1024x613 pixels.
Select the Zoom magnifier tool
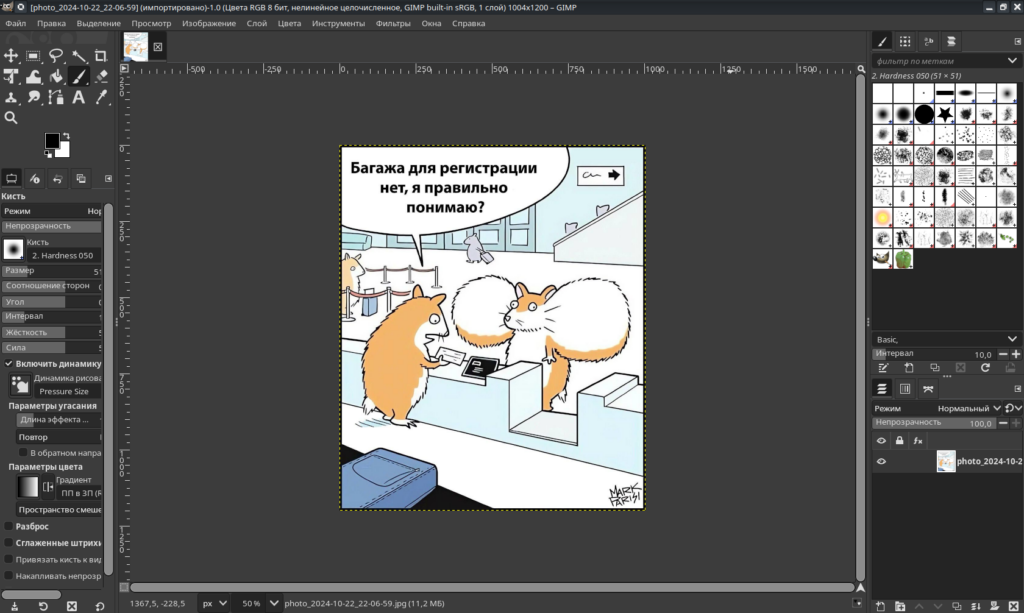(11, 117)
